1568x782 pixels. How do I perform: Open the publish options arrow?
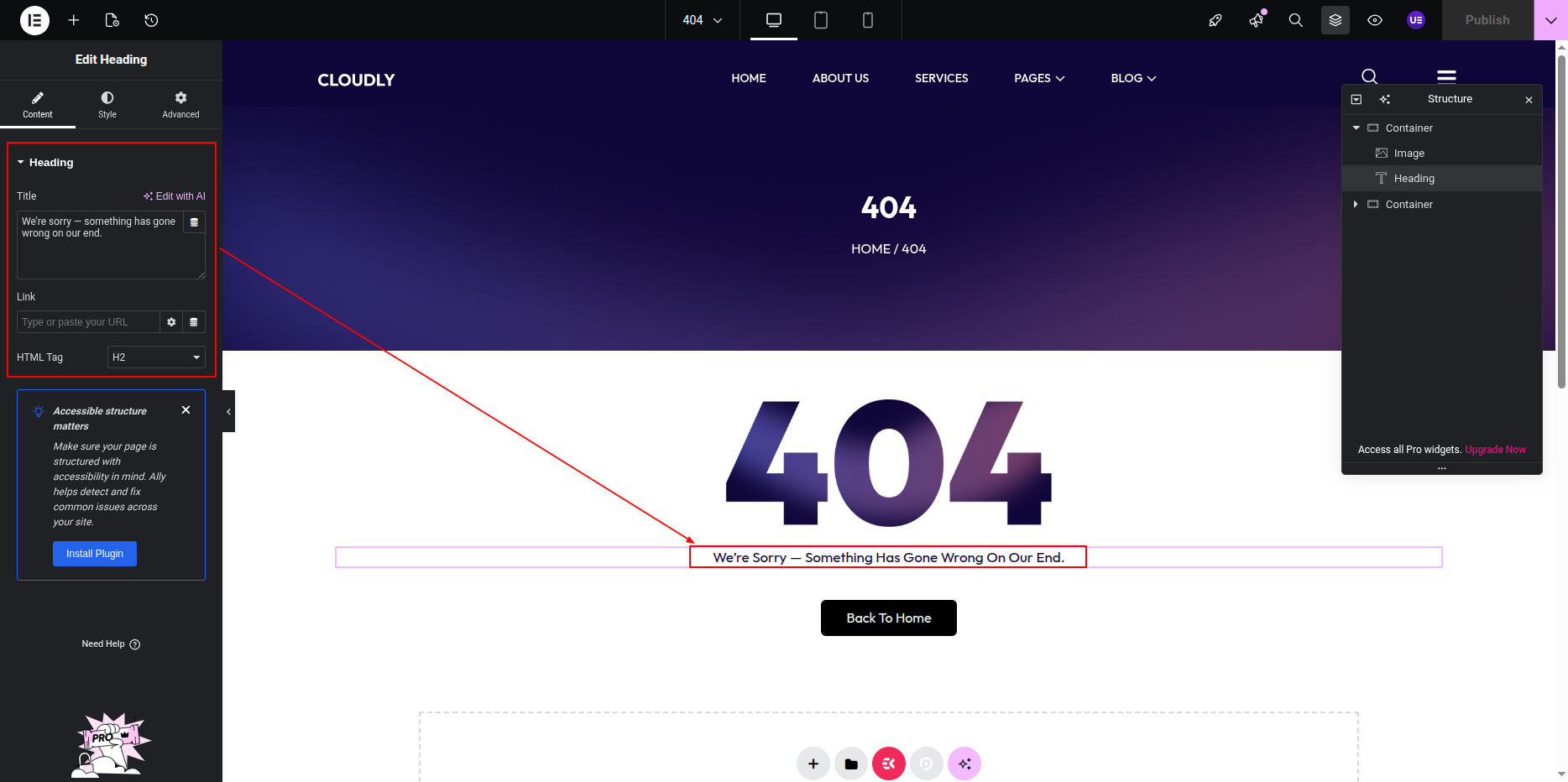(x=1550, y=20)
